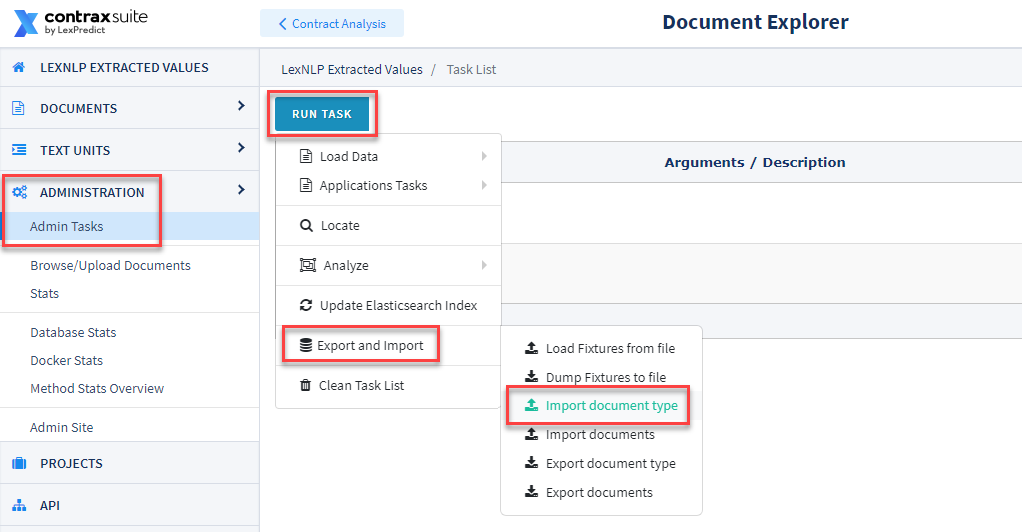Open the API sidebar section
1022x532 pixels.
(130, 505)
